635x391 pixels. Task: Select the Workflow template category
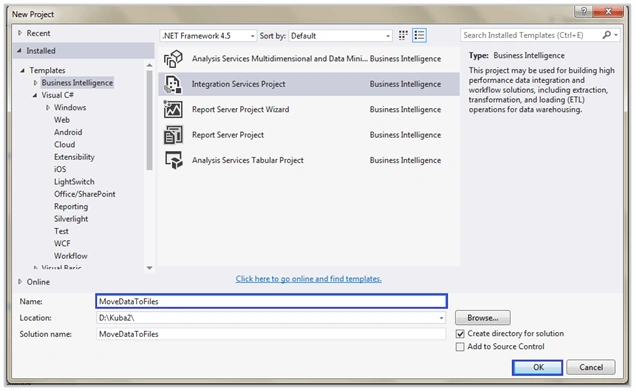click(x=70, y=256)
